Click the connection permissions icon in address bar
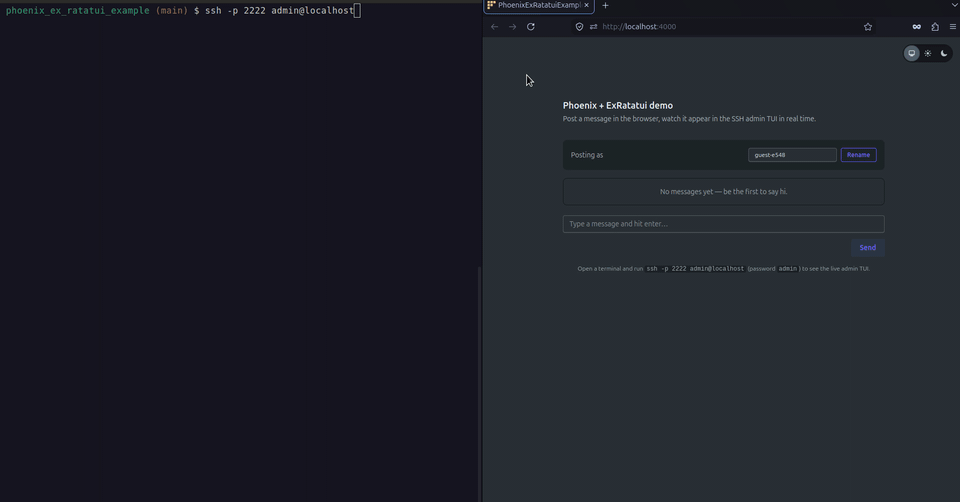The width and height of the screenshot is (960, 502). [593, 27]
